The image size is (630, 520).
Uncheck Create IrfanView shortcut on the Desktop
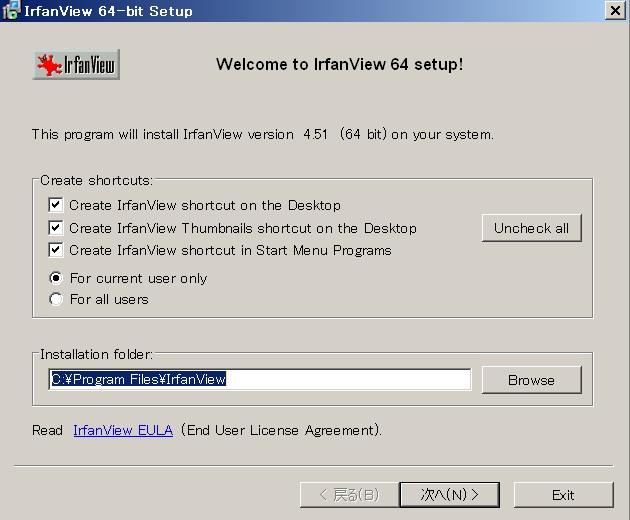56,205
